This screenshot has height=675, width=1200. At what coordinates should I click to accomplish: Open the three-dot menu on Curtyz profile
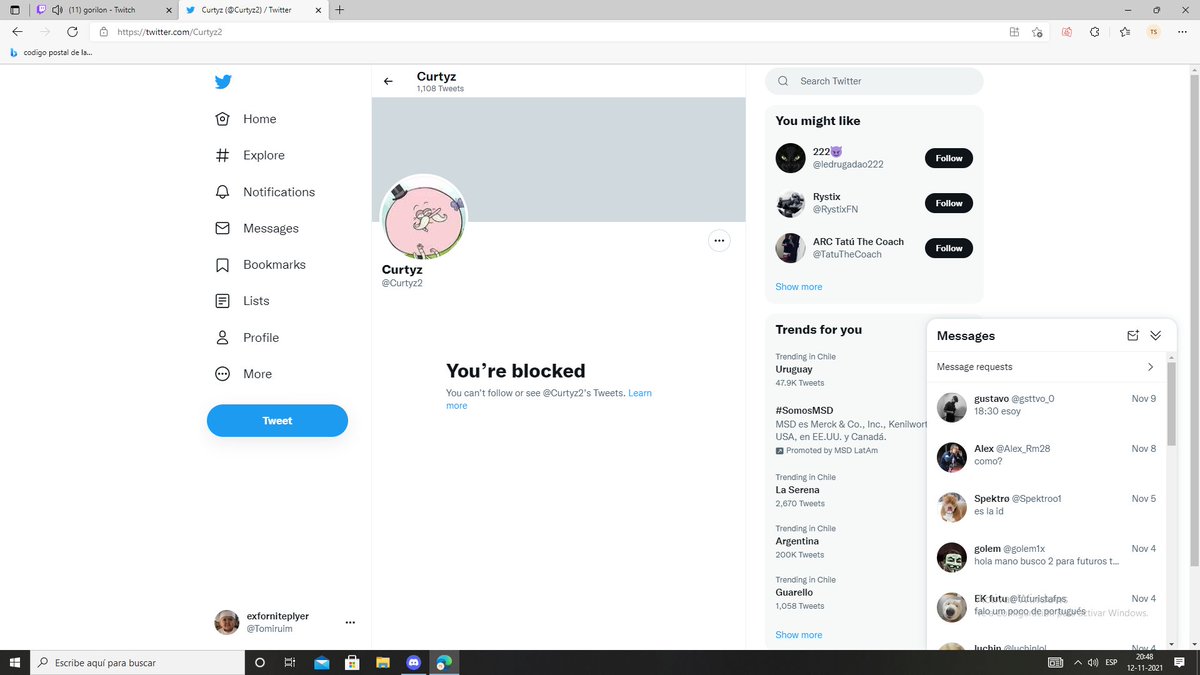718,240
